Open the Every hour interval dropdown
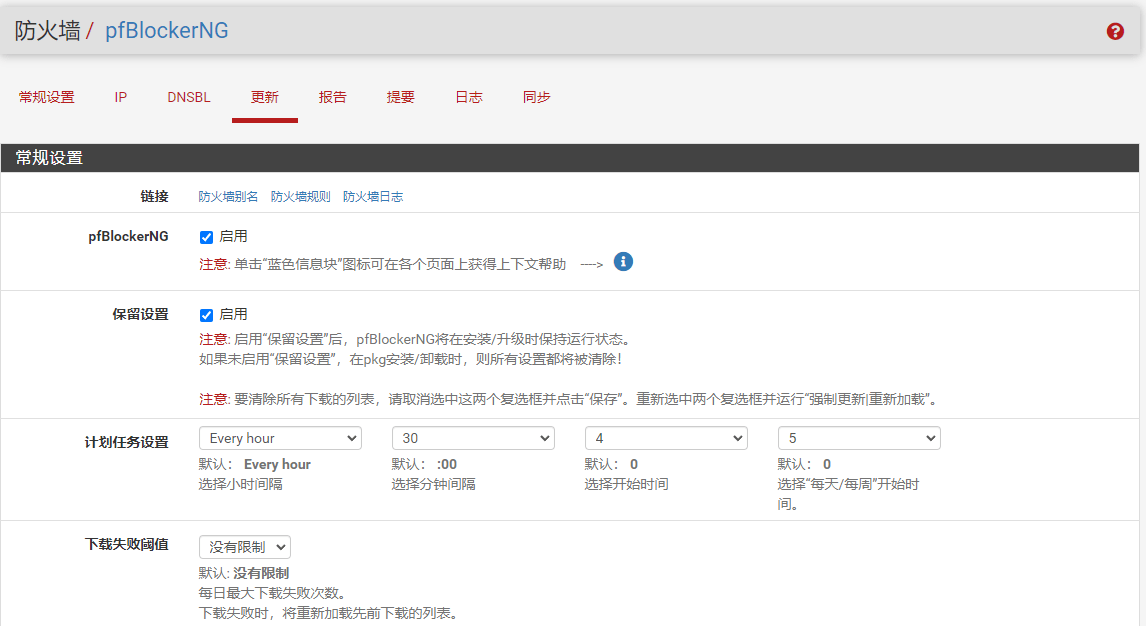The image size is (1146, 626). click(280, 438)
